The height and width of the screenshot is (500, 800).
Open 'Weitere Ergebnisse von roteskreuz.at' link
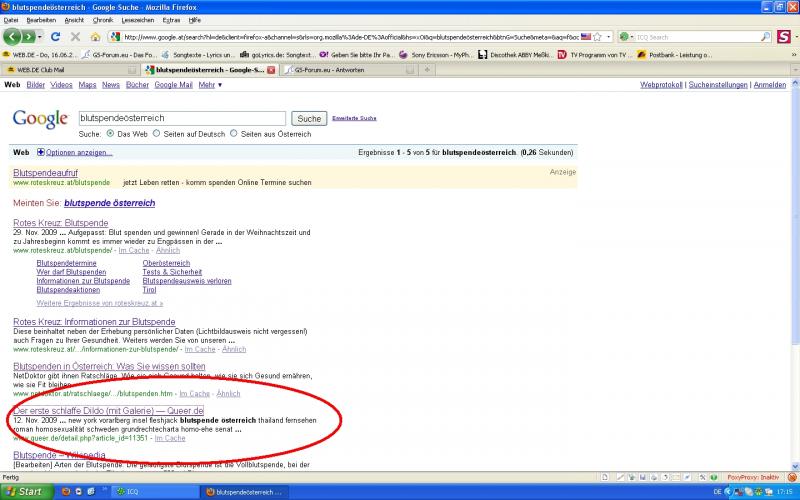tap(99, 303)
